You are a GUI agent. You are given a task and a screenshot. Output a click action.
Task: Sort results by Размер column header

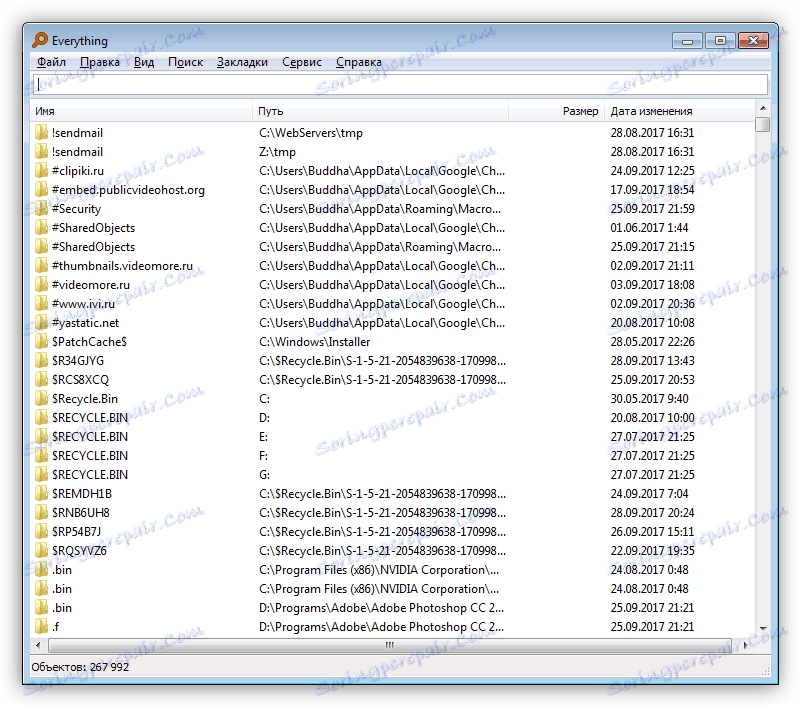coord(557,111)
